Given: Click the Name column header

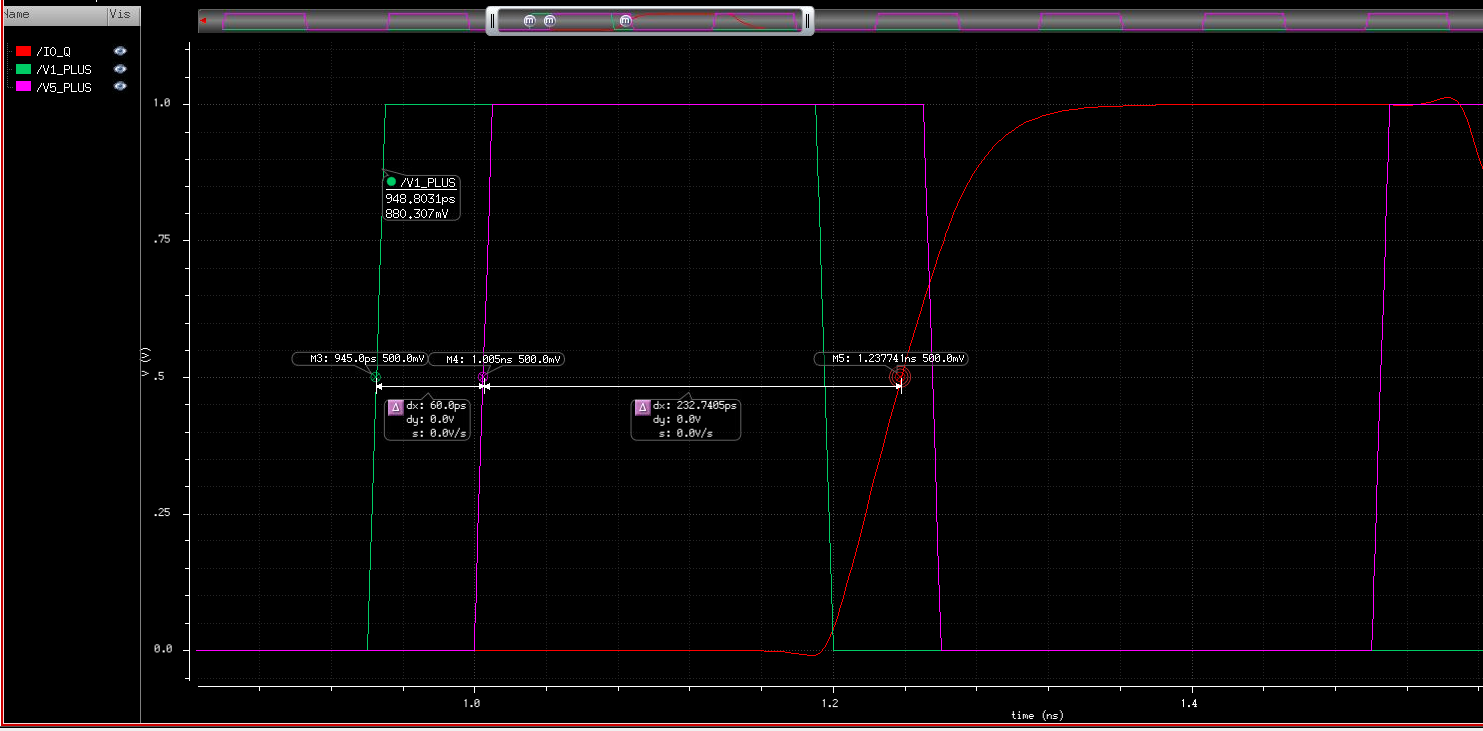Looking at the screenshot, I should (x=18, y=15).
